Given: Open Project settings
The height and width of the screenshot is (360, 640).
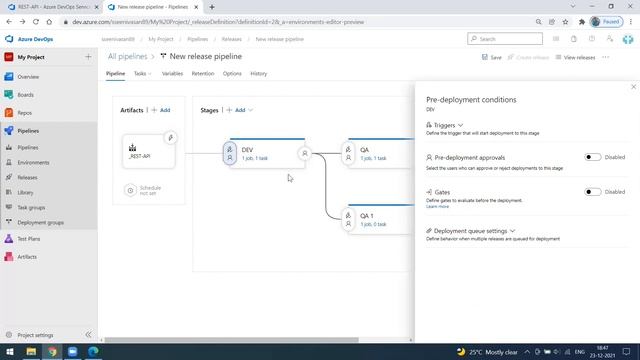Looking at the screenshot, I should click(35, 335).
